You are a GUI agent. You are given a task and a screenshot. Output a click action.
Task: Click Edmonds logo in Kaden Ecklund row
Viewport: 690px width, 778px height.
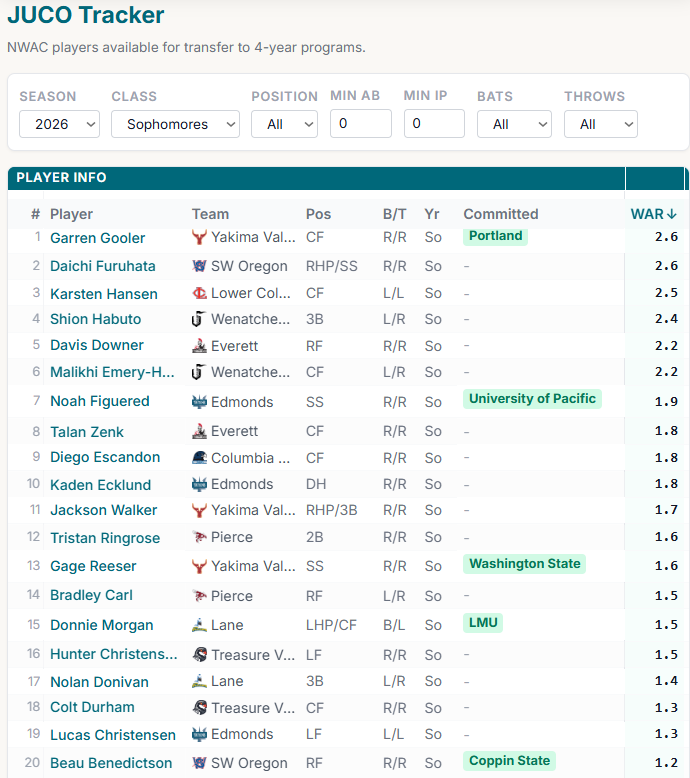pos(199,484)
